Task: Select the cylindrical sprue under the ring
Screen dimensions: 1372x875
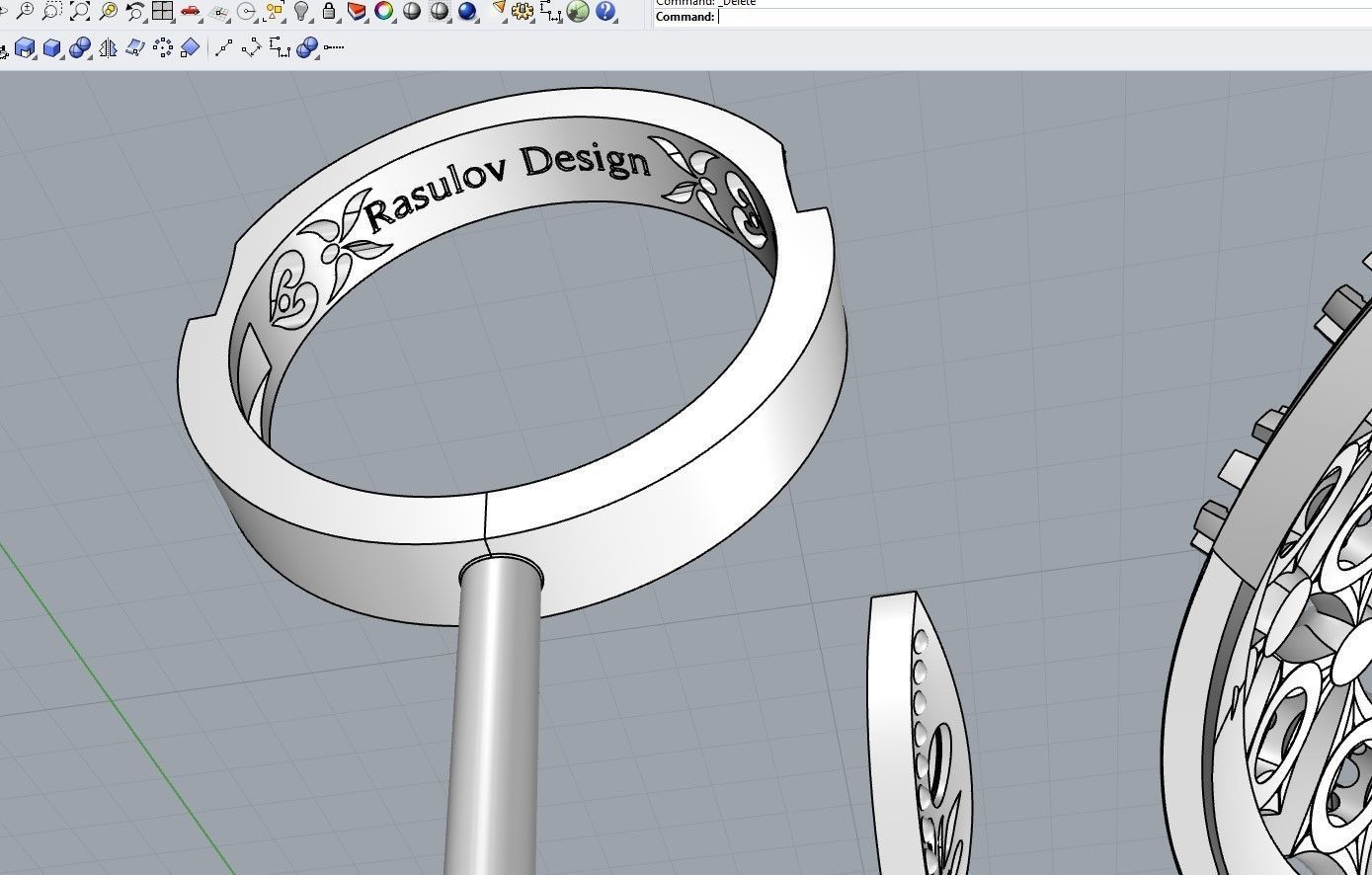Action: point(496,716)
